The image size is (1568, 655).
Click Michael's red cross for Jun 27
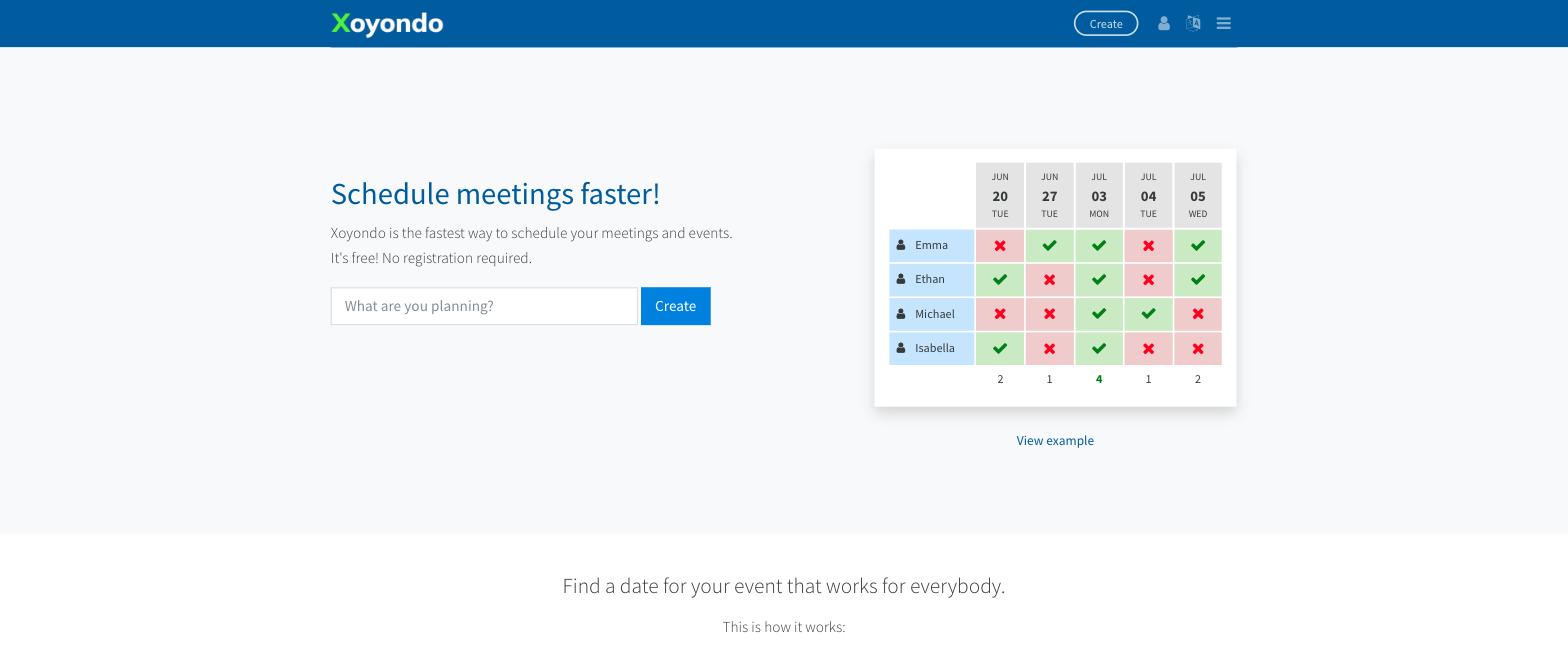(1049, 314)
